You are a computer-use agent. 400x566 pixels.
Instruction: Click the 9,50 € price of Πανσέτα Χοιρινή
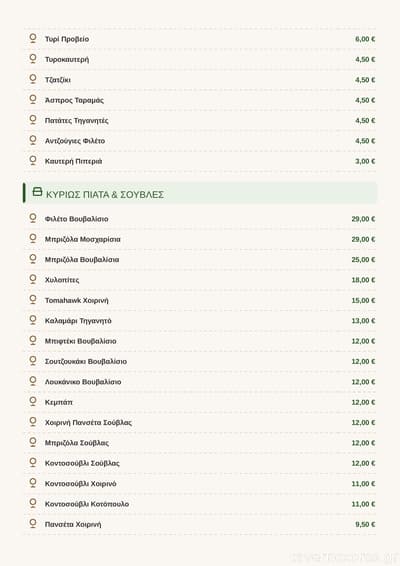tap(365, 524)
